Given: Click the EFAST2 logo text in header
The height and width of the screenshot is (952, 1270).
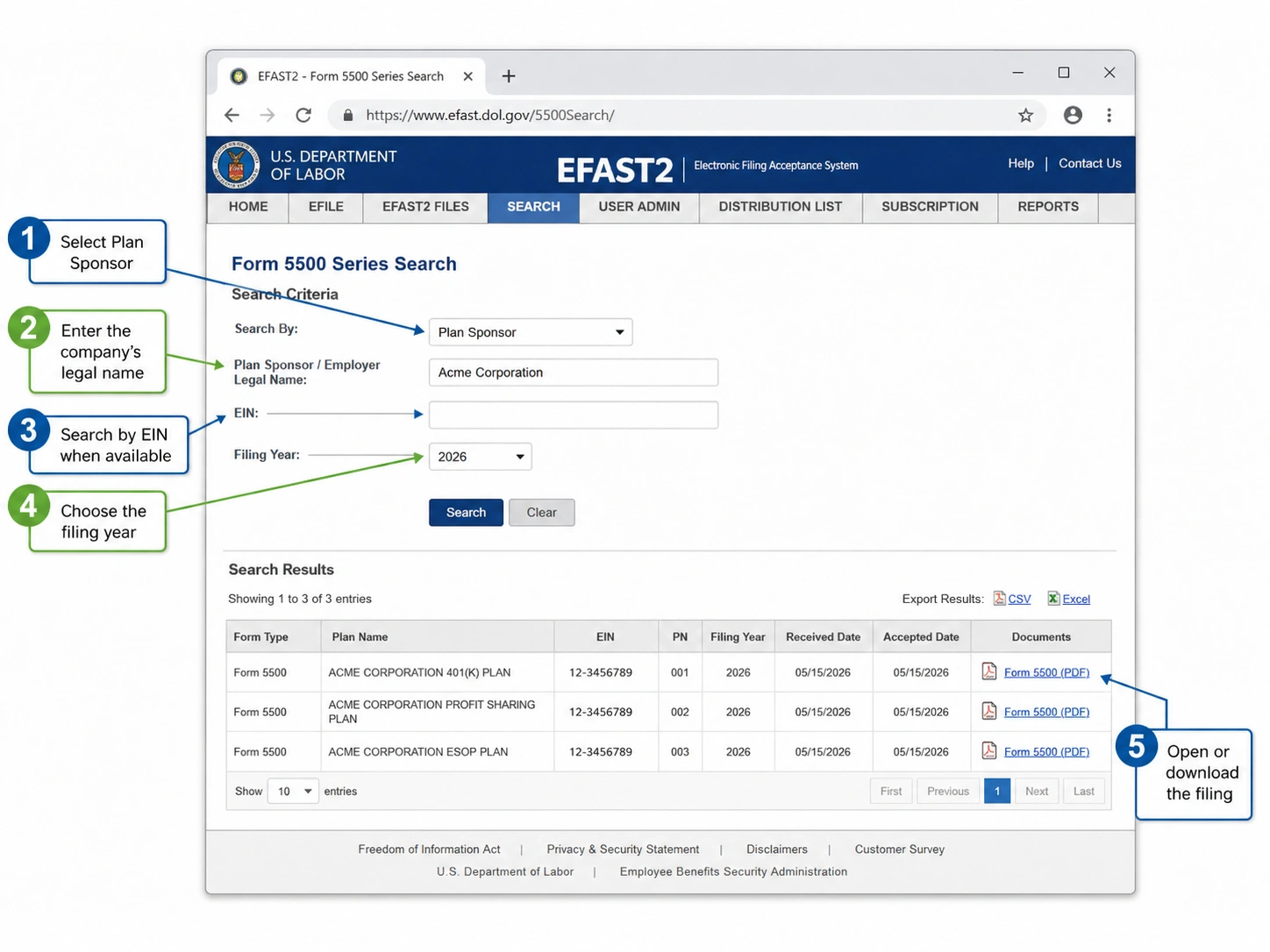Looking at the screenshot, I should click(x=615, y=169).
